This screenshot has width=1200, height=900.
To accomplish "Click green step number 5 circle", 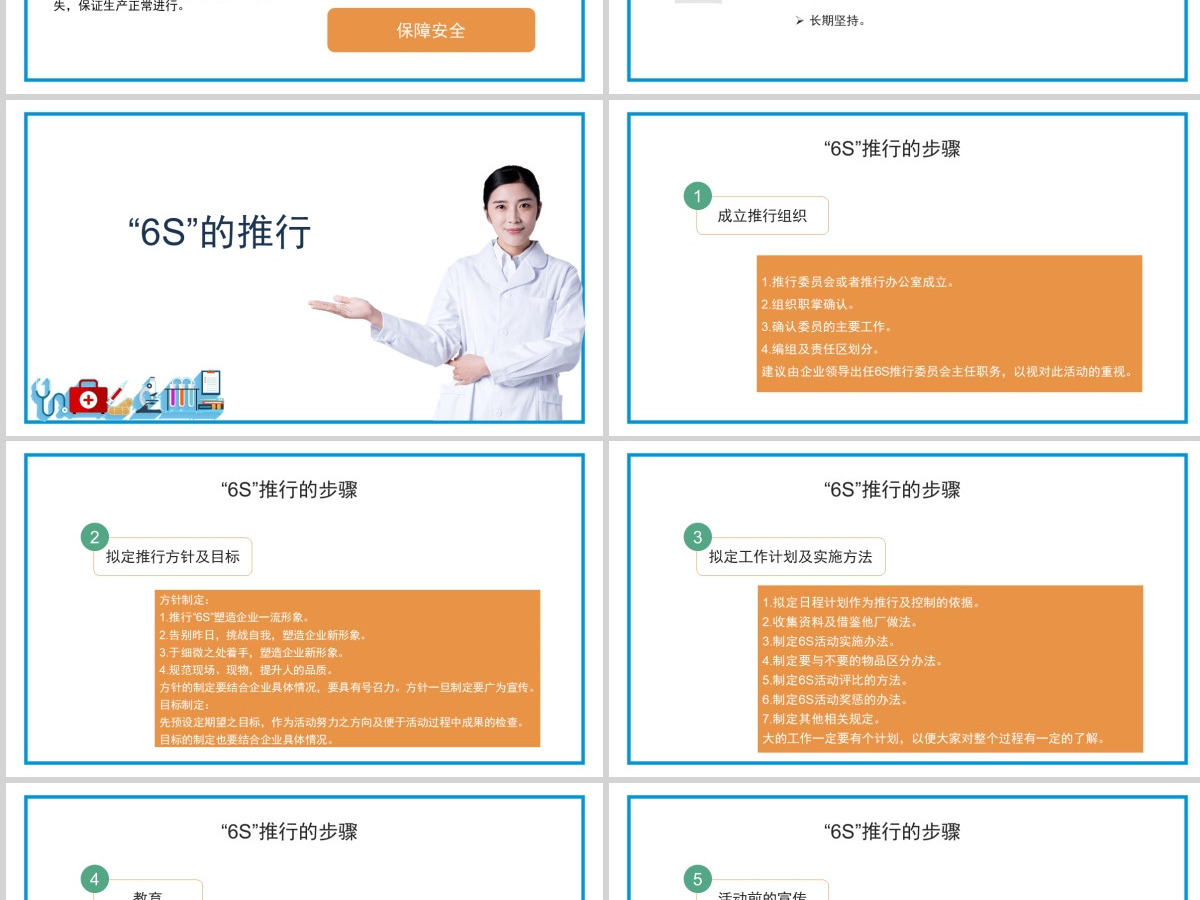I will point(698,879).
